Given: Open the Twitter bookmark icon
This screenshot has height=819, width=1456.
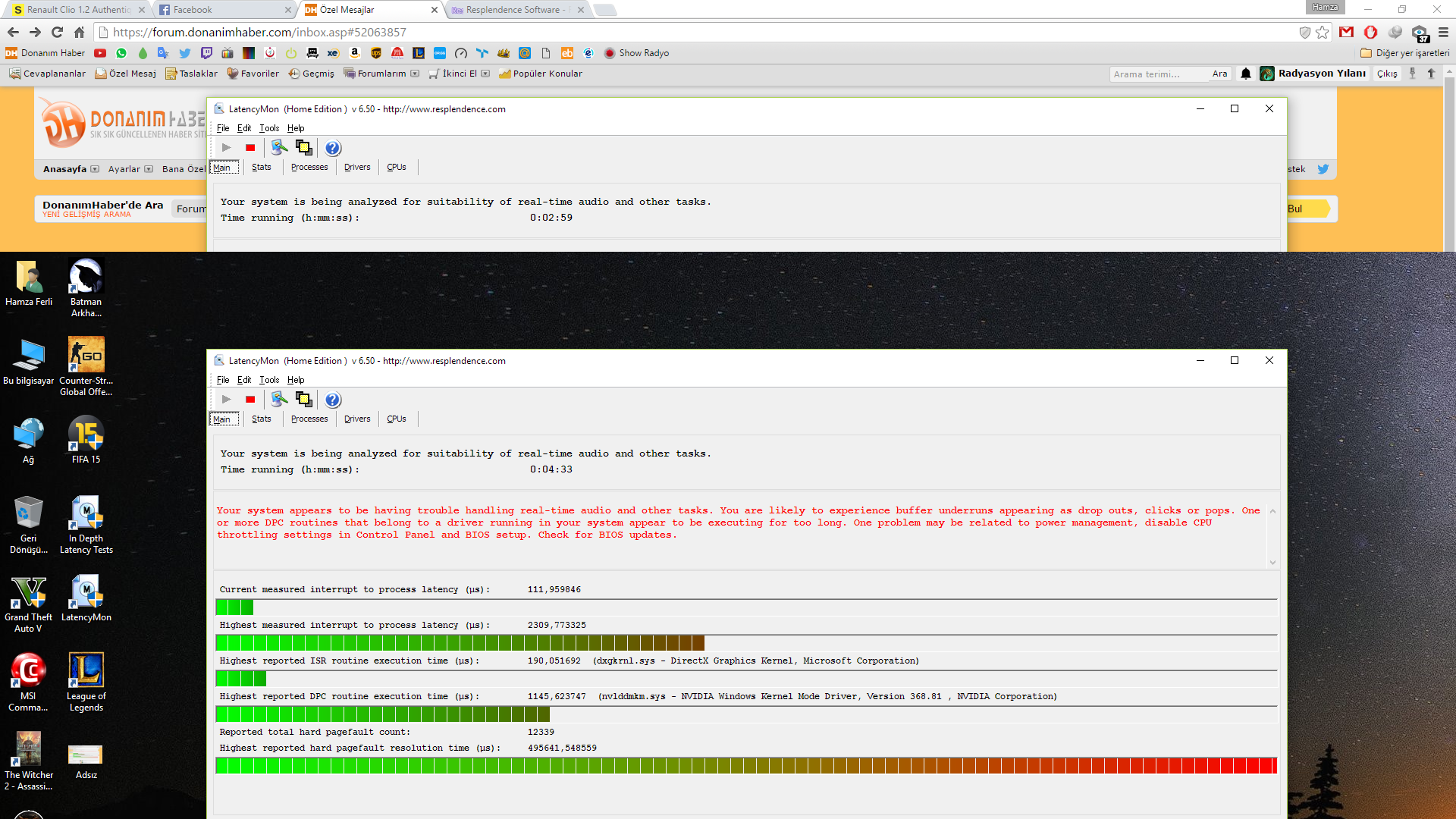Looking at the screenshot, I should (x=185, y=53).
